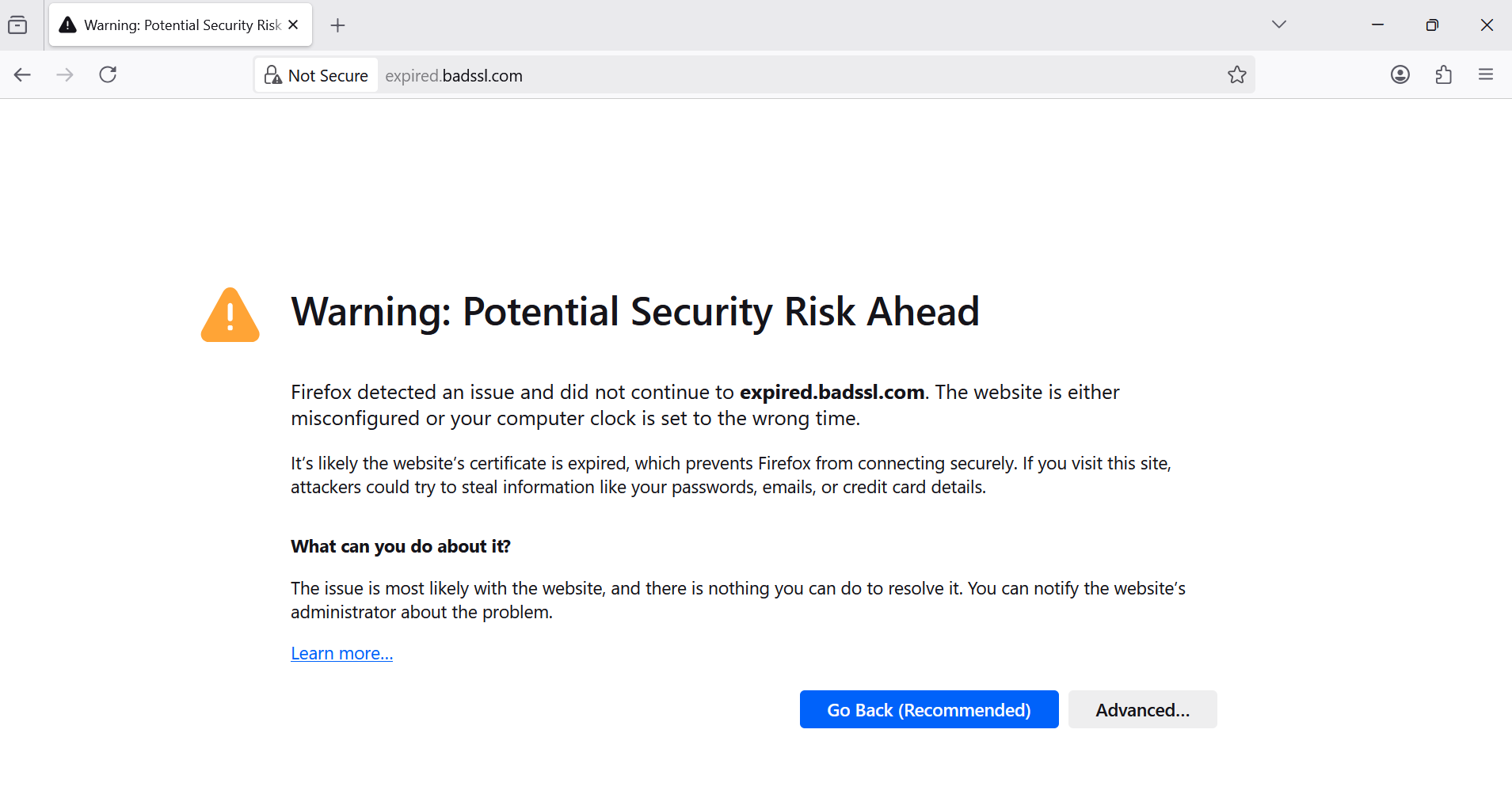Screen dimensions: 1512x794
Task: Click the expired.badssl.com address field
Action: tap(713, 76)
